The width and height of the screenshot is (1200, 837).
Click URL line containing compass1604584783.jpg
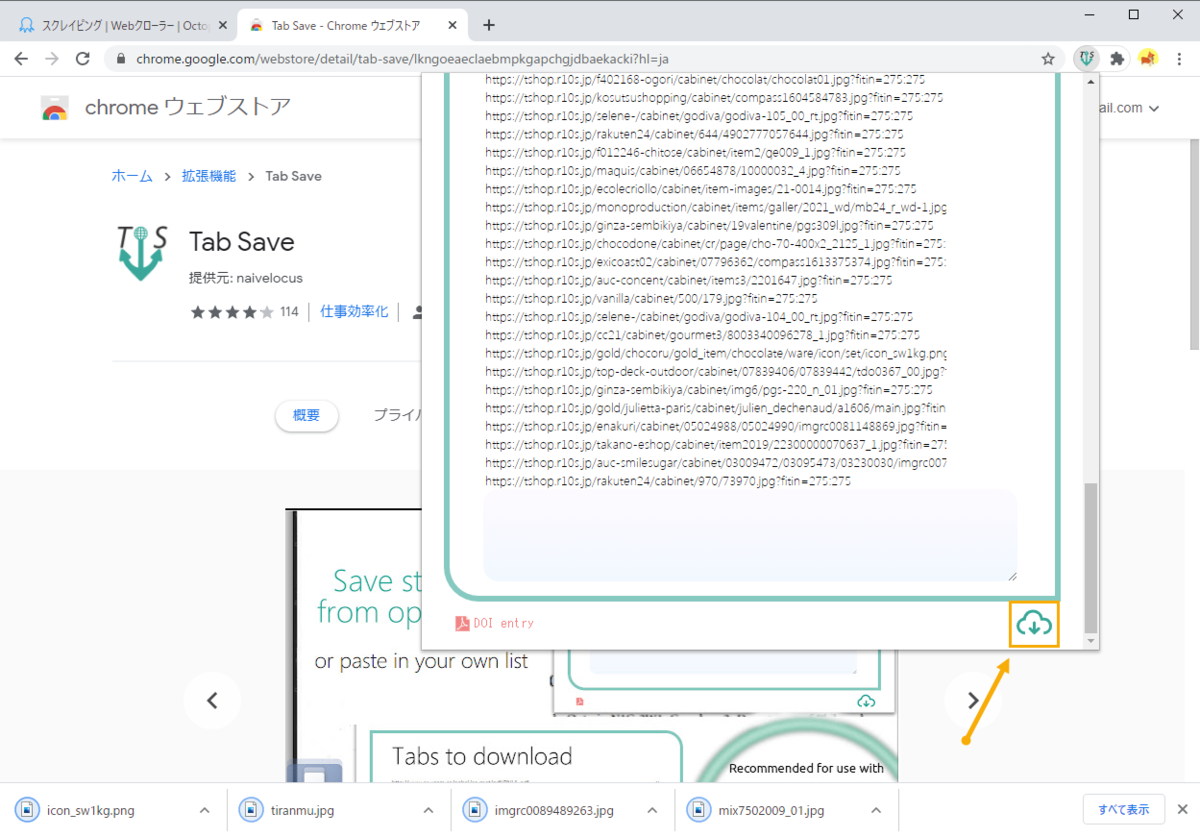coord(714,98)
